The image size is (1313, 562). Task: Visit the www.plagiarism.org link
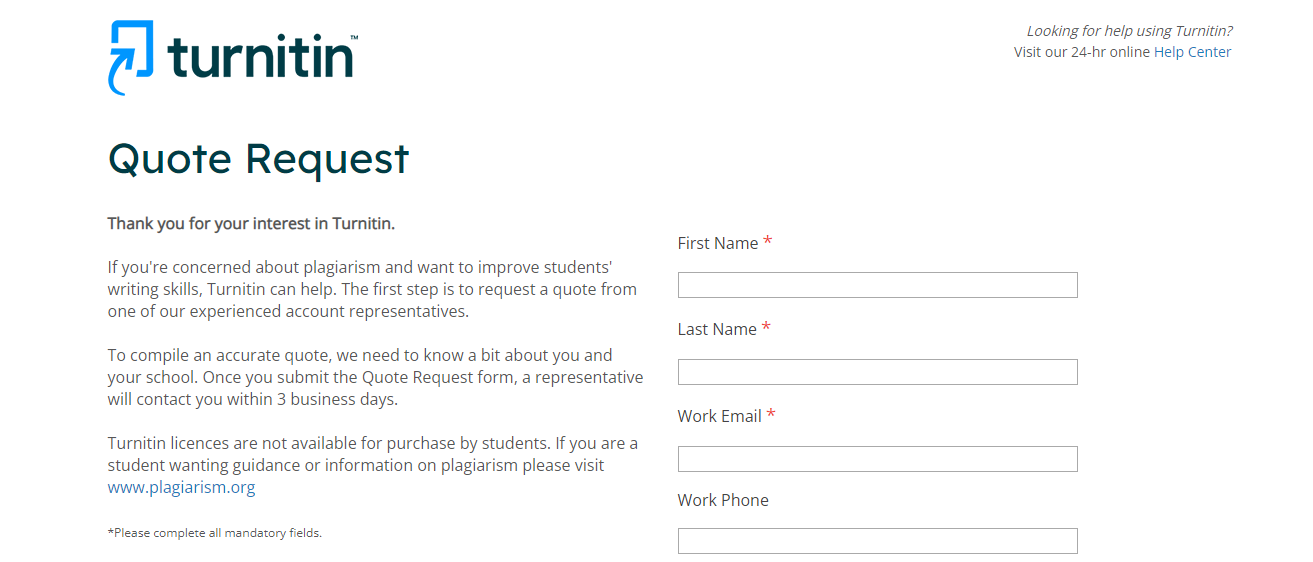[x=181, y=488]
